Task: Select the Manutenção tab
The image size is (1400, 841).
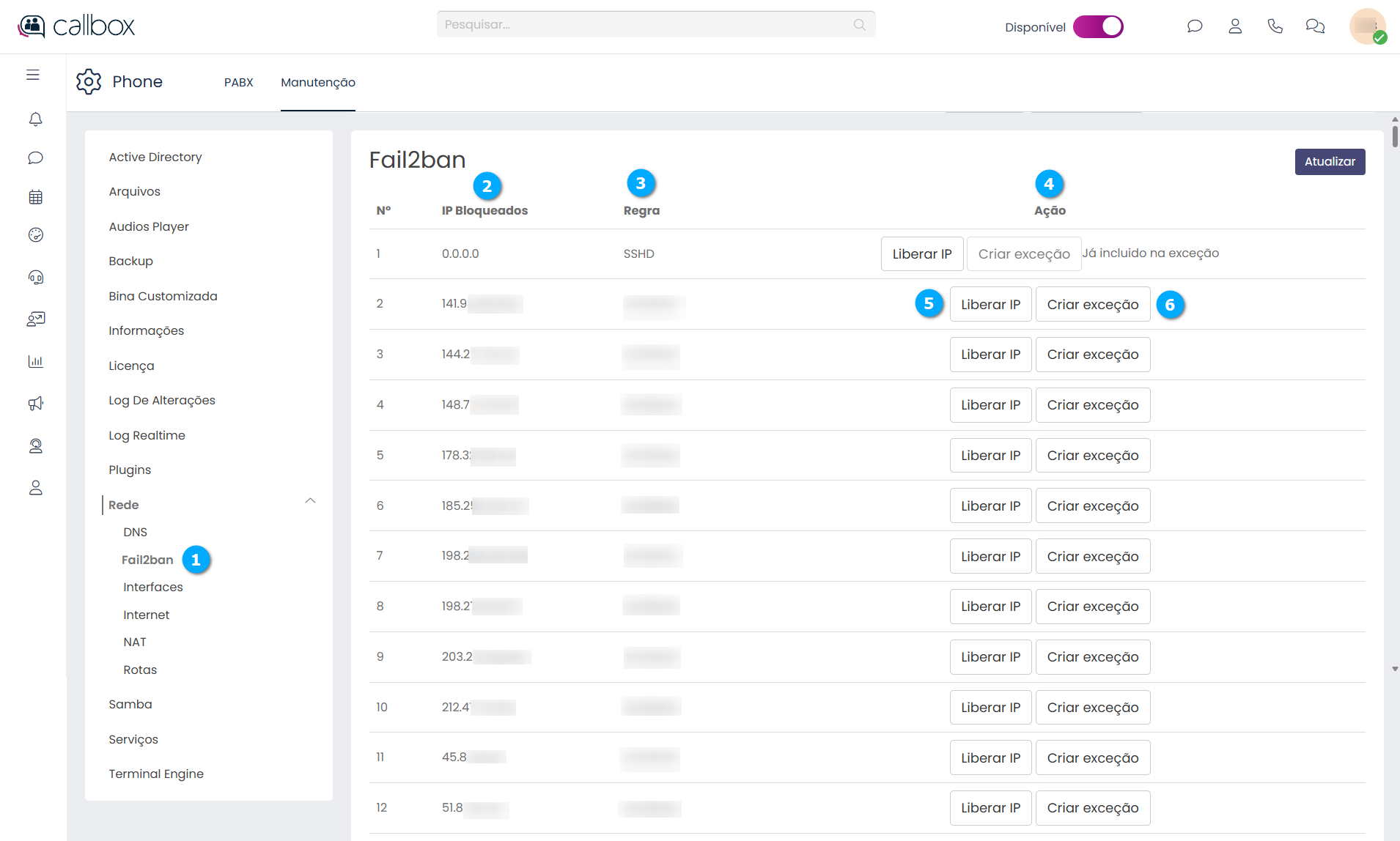Action: (x=317, y=82)
